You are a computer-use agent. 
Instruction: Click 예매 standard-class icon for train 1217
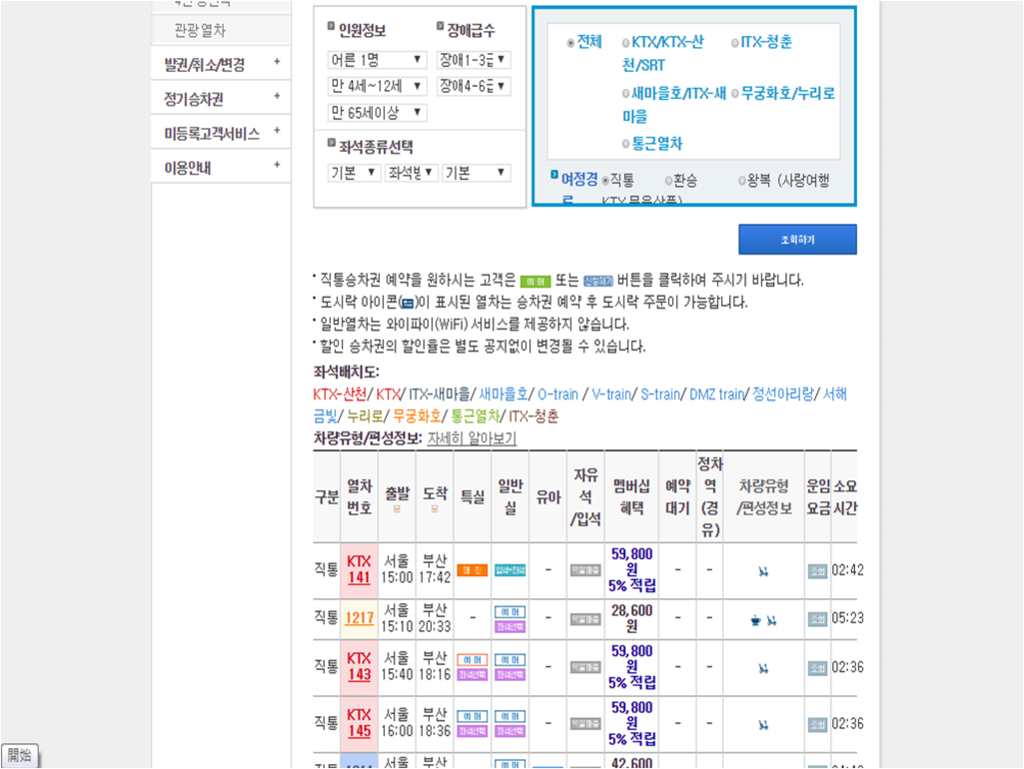coord(510,612)
